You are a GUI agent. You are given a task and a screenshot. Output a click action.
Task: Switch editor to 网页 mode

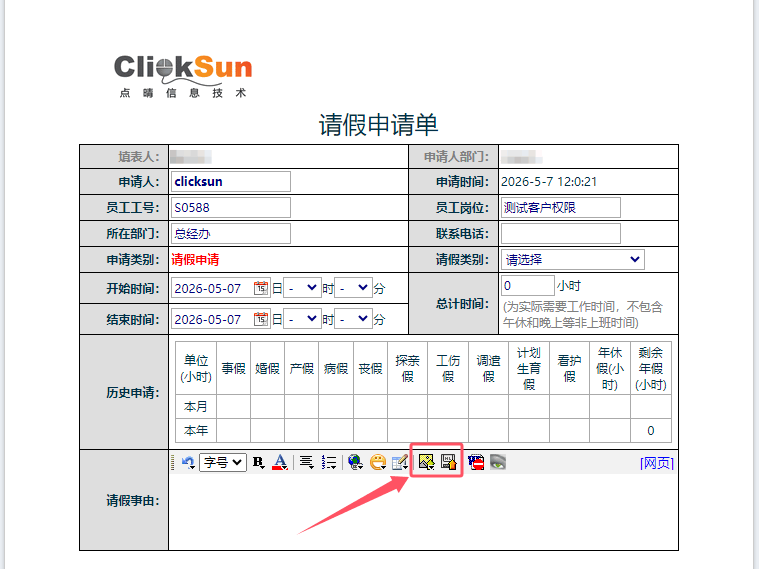click(x=656, y=463)
